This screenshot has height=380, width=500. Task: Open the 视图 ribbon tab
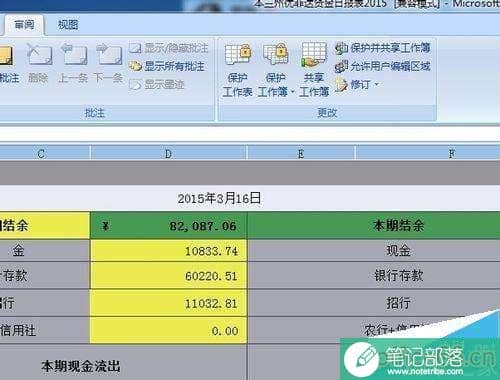tap(68, 25)
